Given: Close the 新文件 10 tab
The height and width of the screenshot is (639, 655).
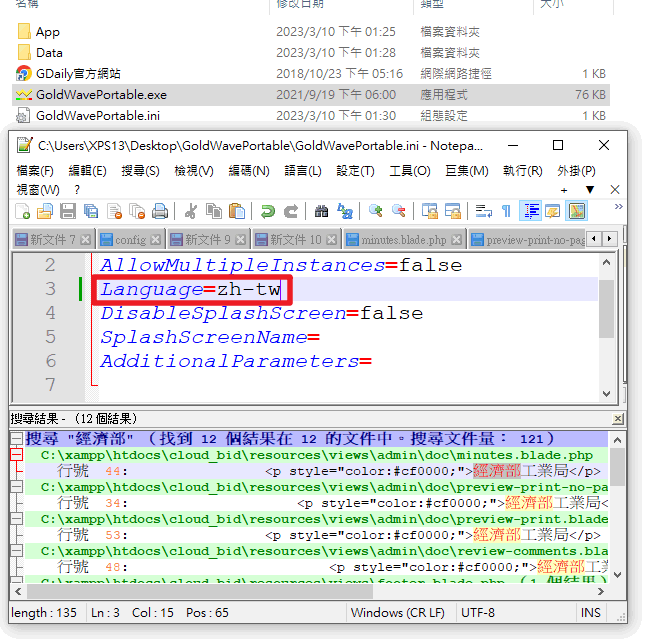Looking at the screenshot, I should pos(331,240).
